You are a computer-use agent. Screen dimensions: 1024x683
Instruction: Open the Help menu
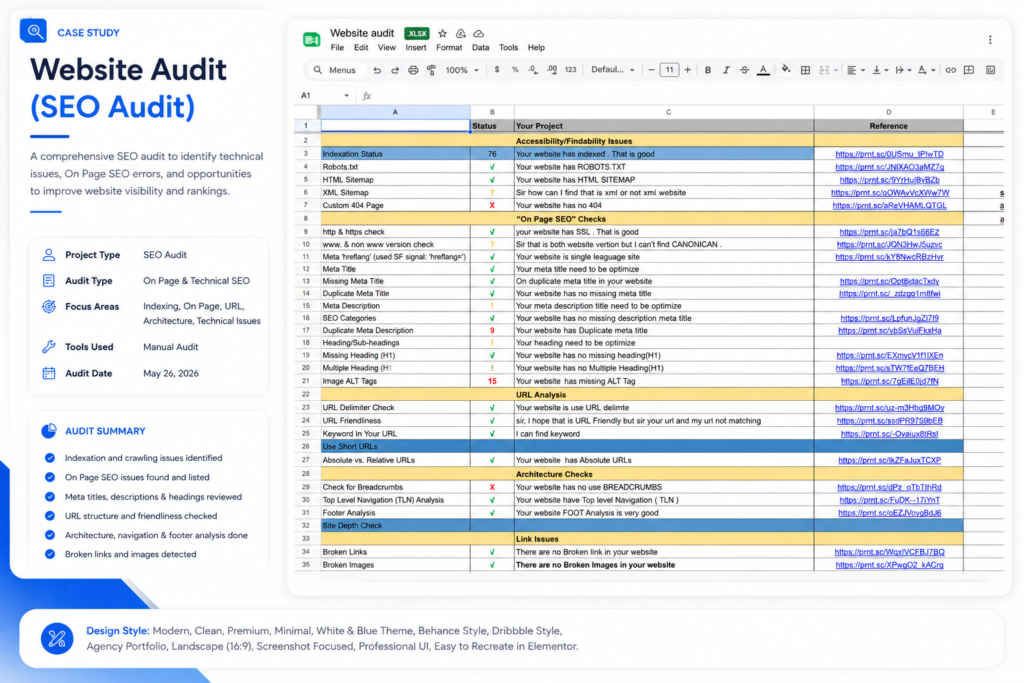click(x=536, y=48)
